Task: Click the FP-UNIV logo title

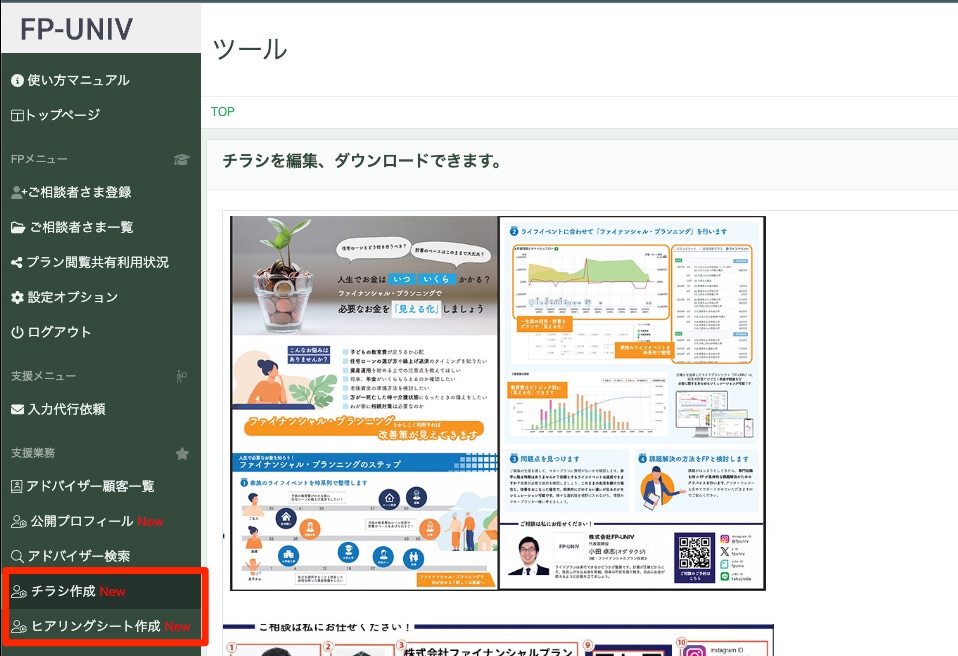Action: (x=76, y=29)
